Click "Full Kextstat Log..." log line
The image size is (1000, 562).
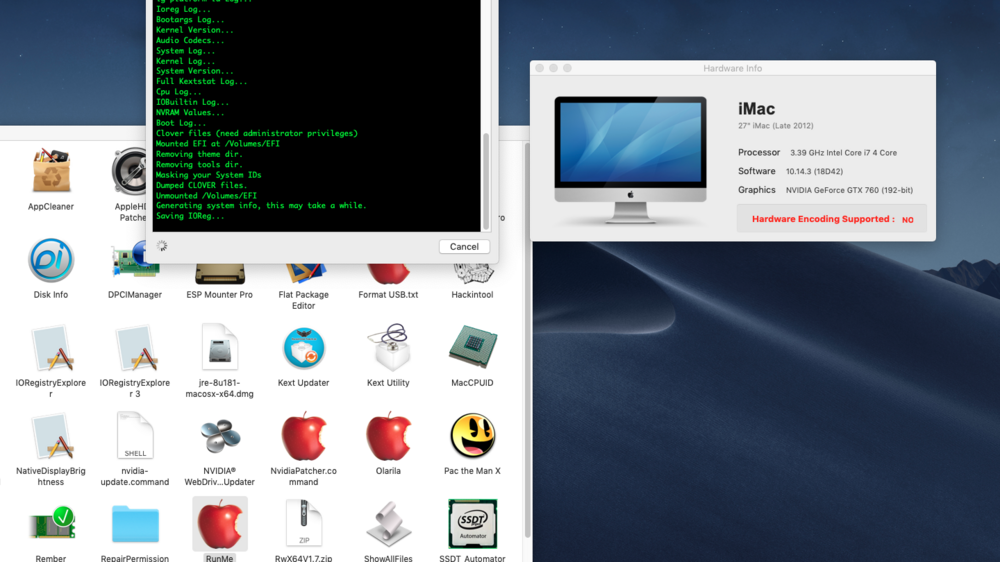[x=202, y=81]
